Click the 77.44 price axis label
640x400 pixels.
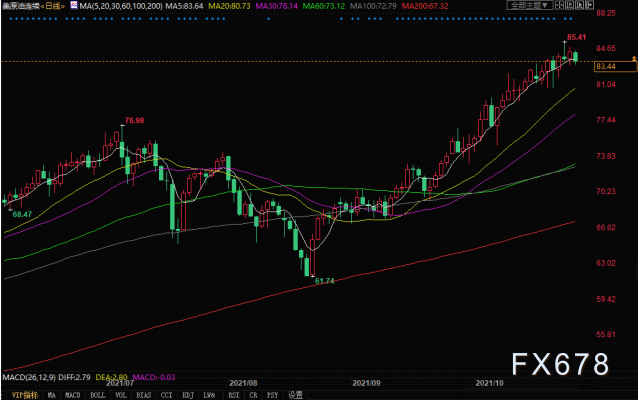tap(606, 120)
